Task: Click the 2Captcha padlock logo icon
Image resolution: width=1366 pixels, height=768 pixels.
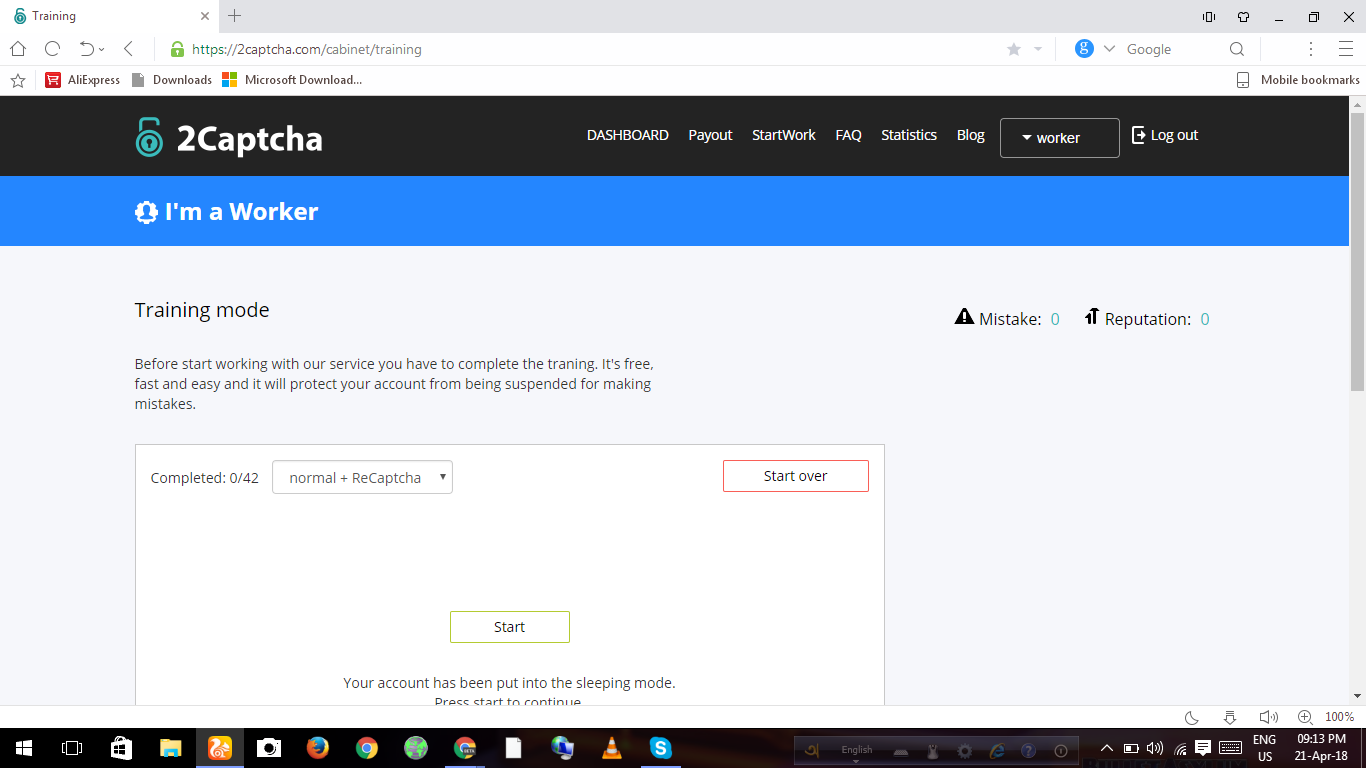Action: pyautogui.click(x=149, y=137)
